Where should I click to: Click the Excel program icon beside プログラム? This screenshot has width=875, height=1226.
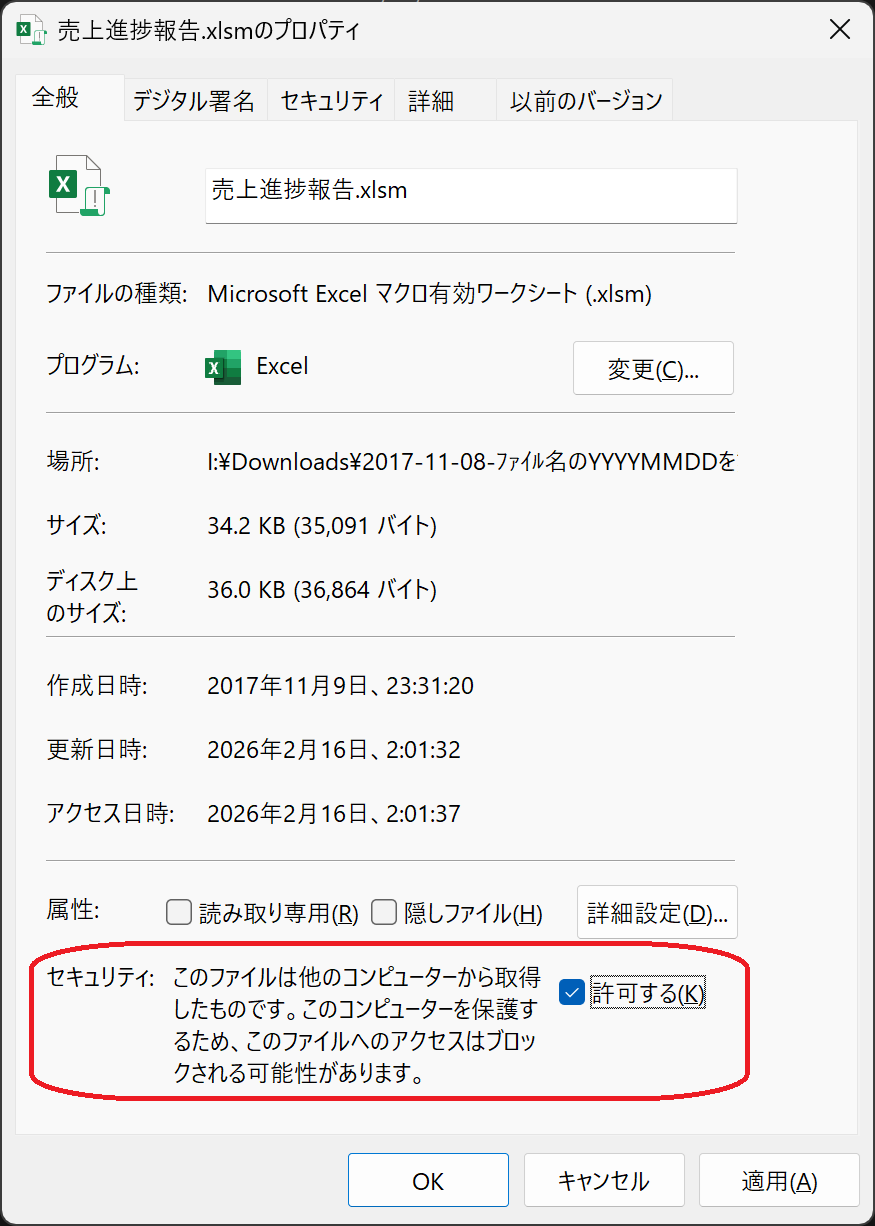[222, 367]
